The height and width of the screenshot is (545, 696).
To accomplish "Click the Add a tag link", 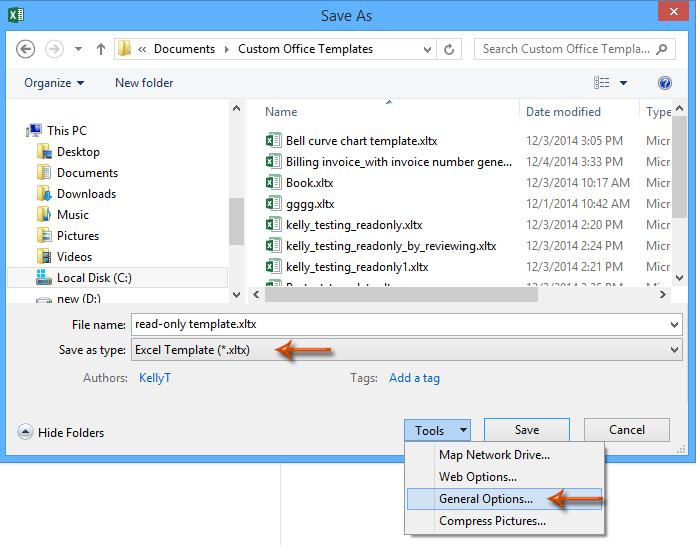I will [414, 378].
